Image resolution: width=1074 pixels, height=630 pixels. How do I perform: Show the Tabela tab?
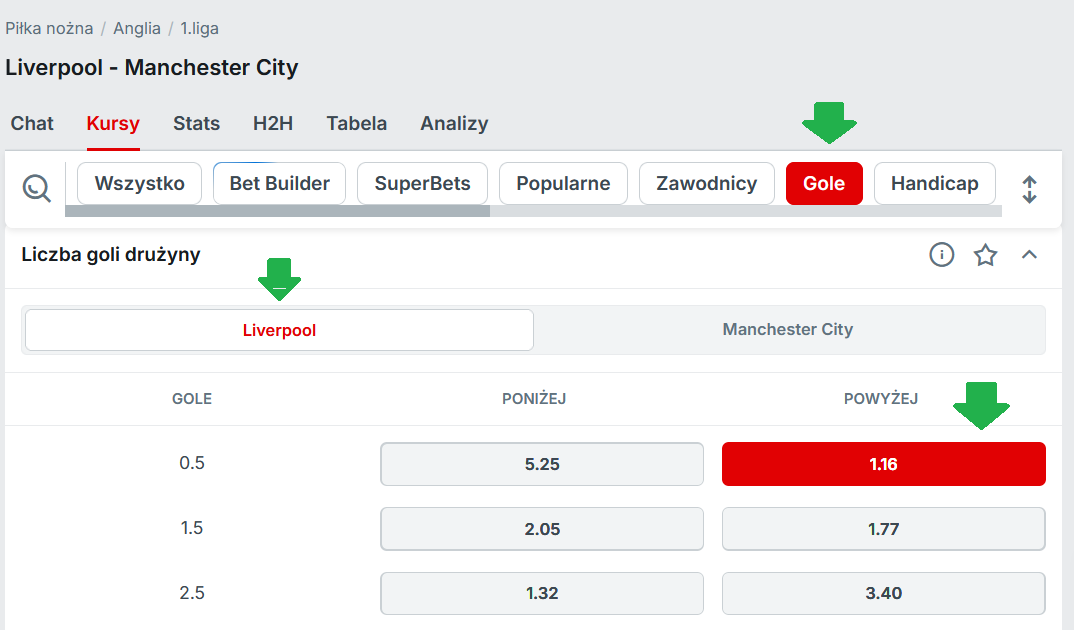tap(356, 124)
